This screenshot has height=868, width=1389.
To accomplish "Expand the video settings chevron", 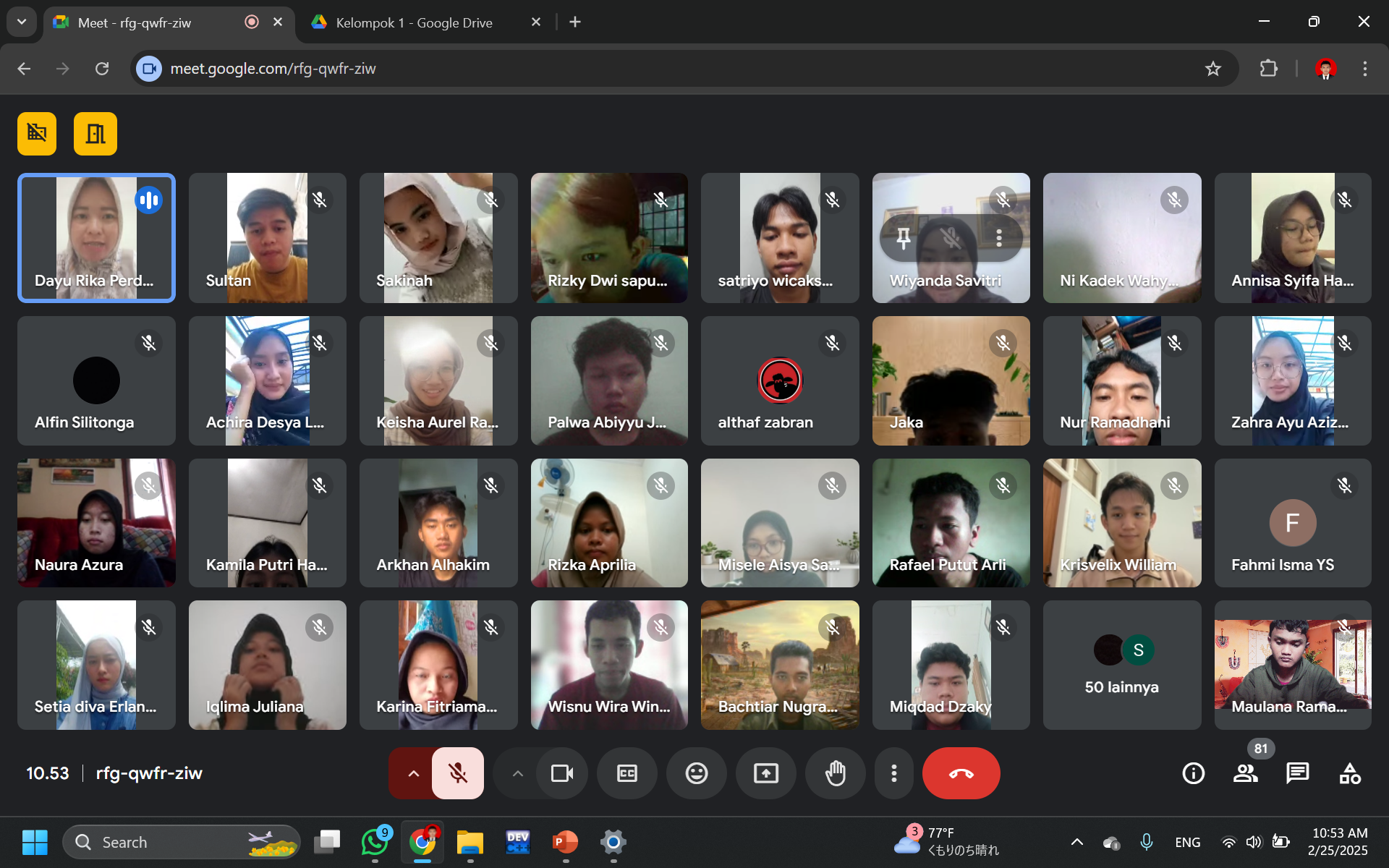I will point(517,773).
